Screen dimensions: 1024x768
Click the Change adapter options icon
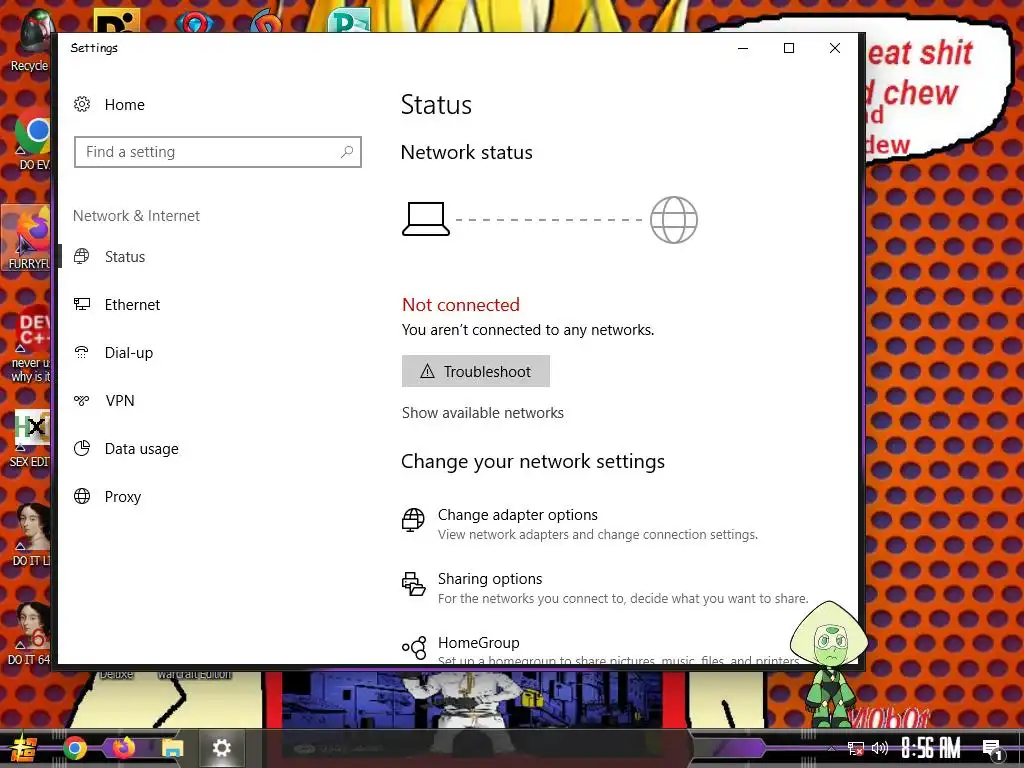point(413,520)
